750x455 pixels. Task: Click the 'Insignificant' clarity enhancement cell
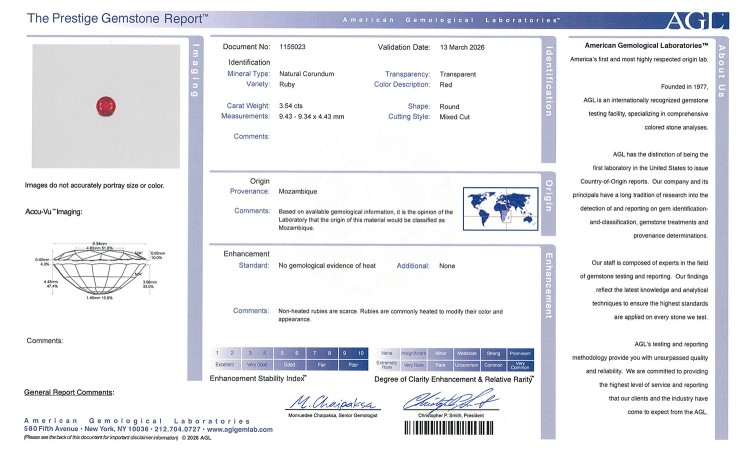click(413, 354)
